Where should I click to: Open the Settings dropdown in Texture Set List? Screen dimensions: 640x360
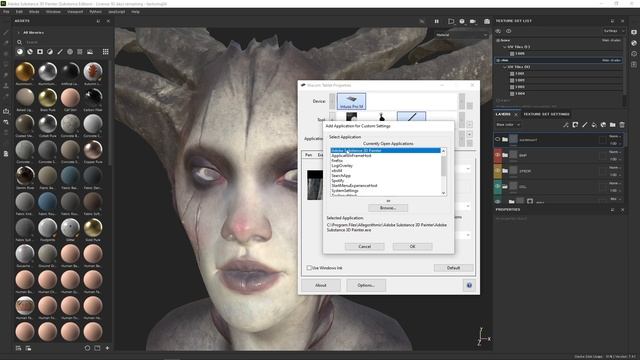point(613,31)
